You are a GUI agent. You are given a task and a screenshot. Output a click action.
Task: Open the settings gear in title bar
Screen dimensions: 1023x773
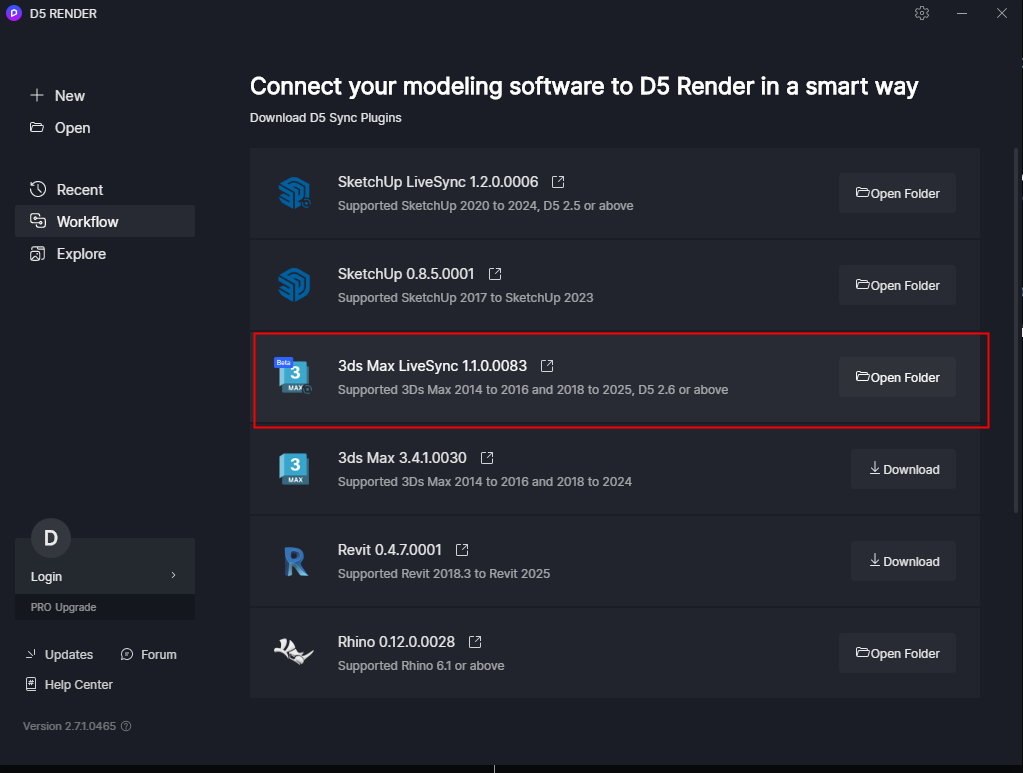[921, 13]
